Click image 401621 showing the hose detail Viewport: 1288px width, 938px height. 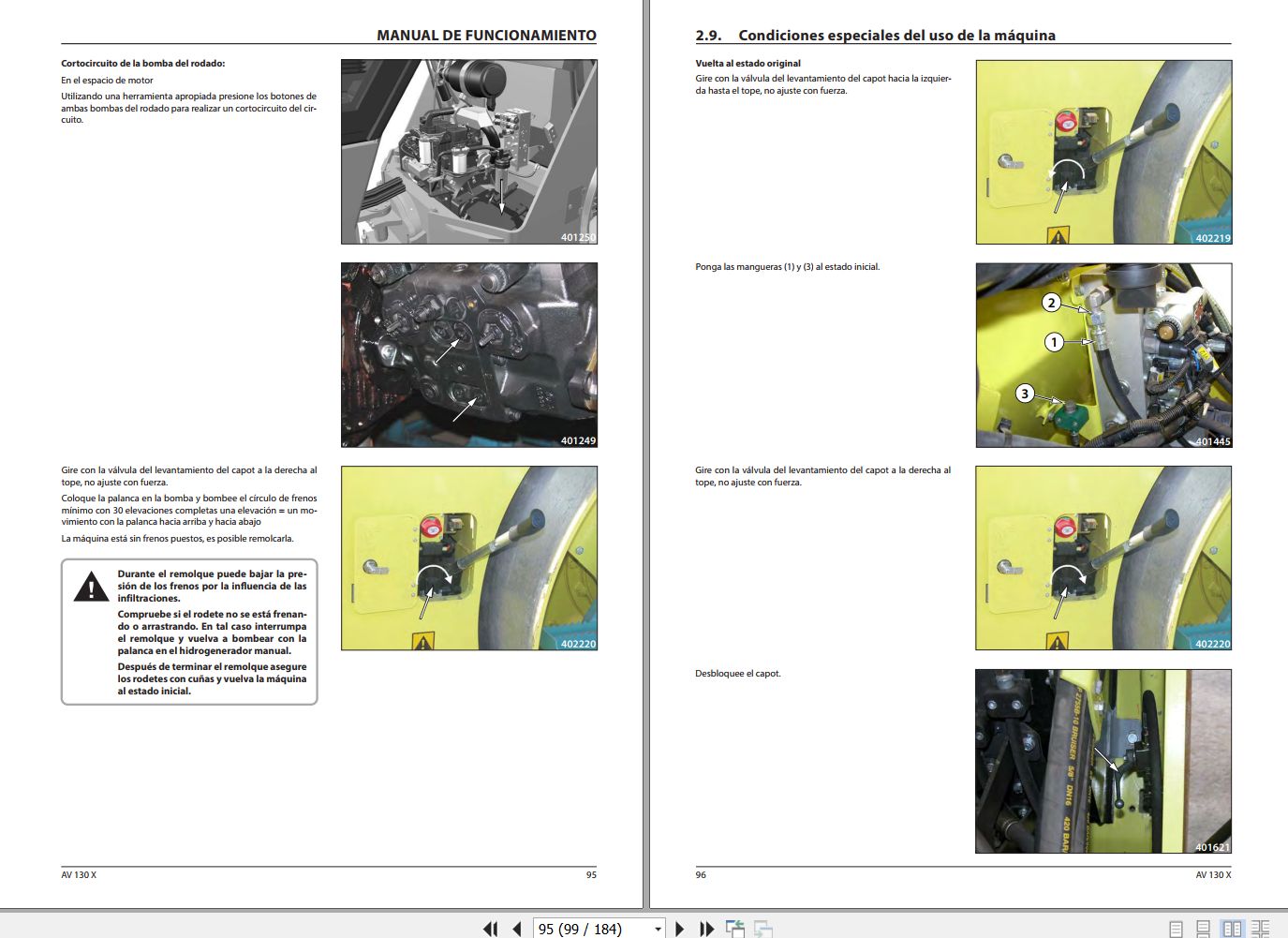pyautogui.click(x=1103, y=761)
